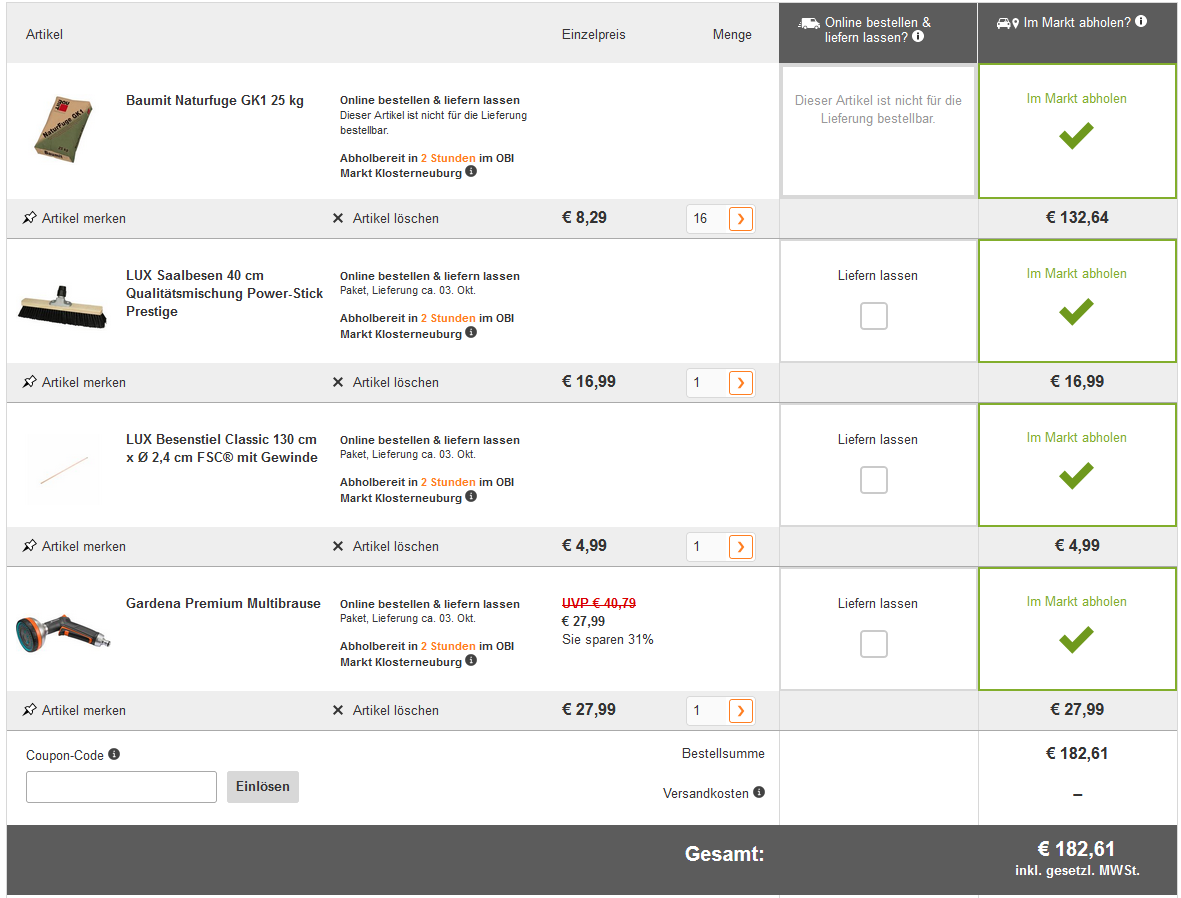
Task: Click the Baumit Naturfuge bag thumbnail
Action: coord(64,129)
